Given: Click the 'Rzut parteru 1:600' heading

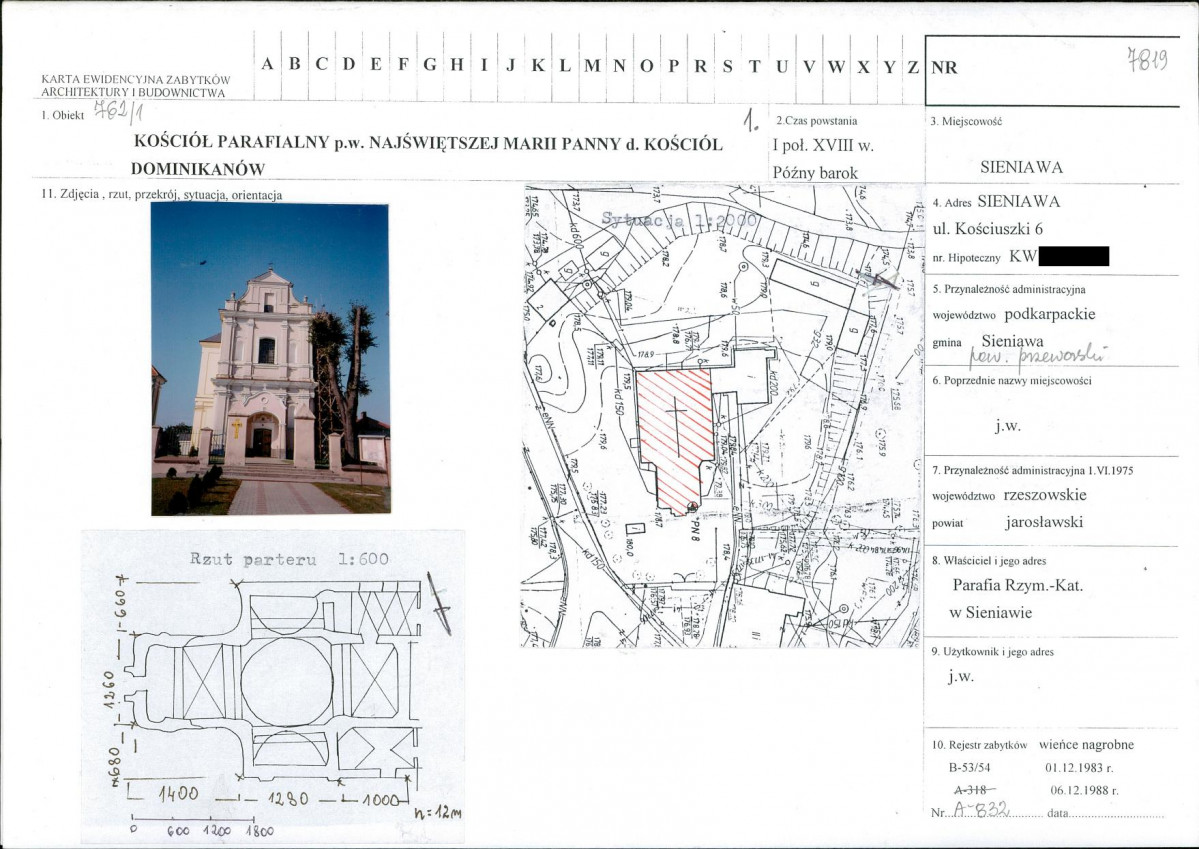Looking at the screenshot, I should pyautogui.click(x=289, y=559).
